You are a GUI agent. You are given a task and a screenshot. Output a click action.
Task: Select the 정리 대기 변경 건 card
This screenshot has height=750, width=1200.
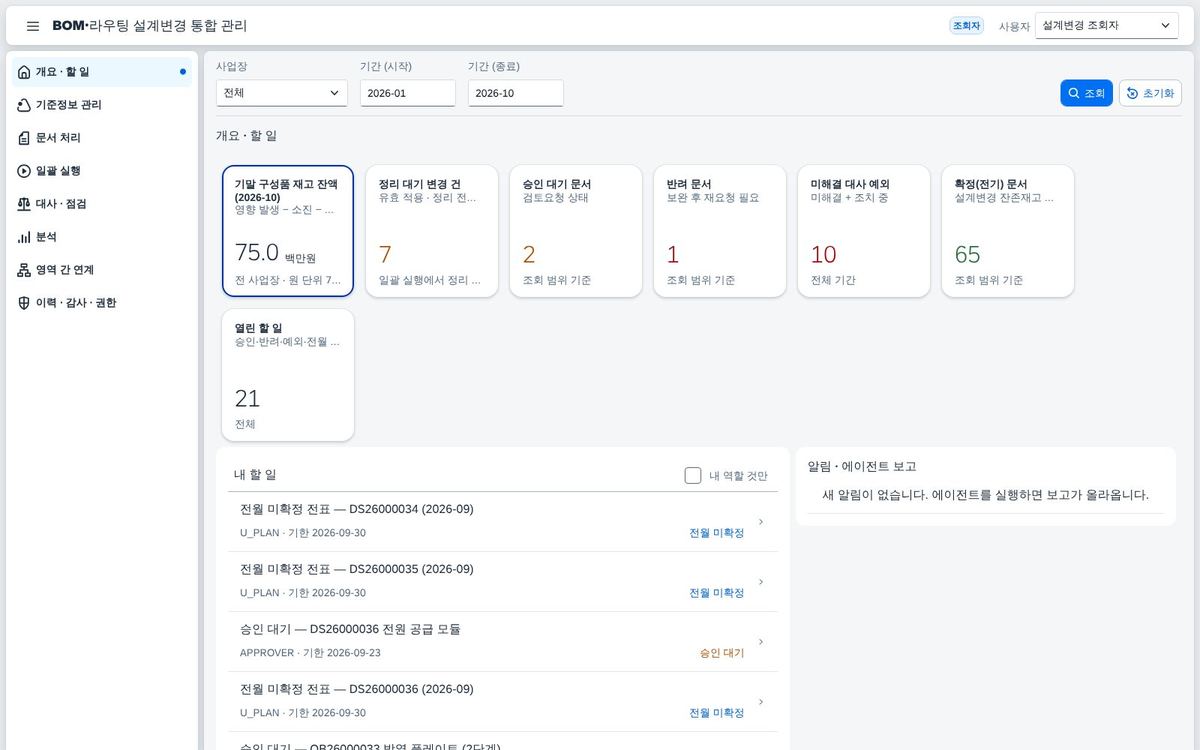click(x=432, y=231)
